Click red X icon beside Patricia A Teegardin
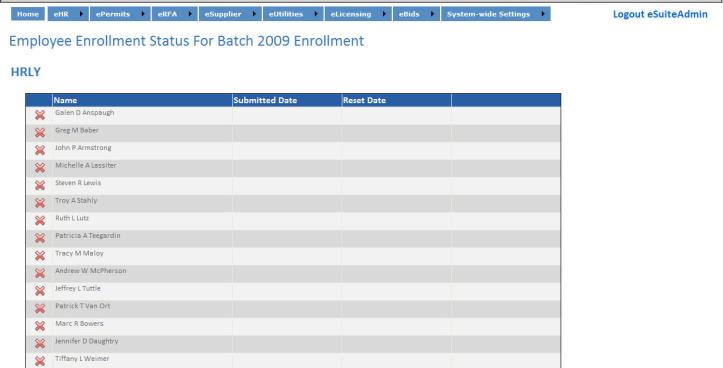 tap(40, 238)
